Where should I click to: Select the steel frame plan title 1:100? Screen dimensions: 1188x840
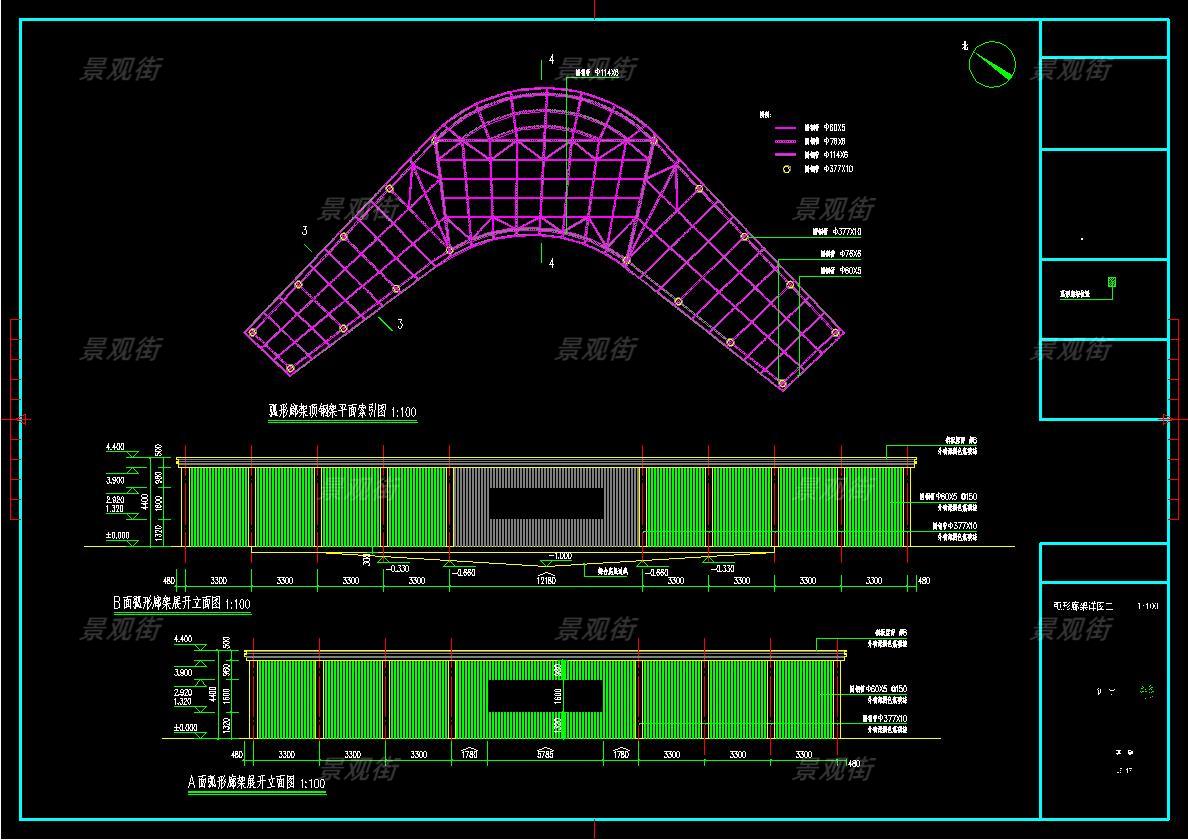[342, 412]
